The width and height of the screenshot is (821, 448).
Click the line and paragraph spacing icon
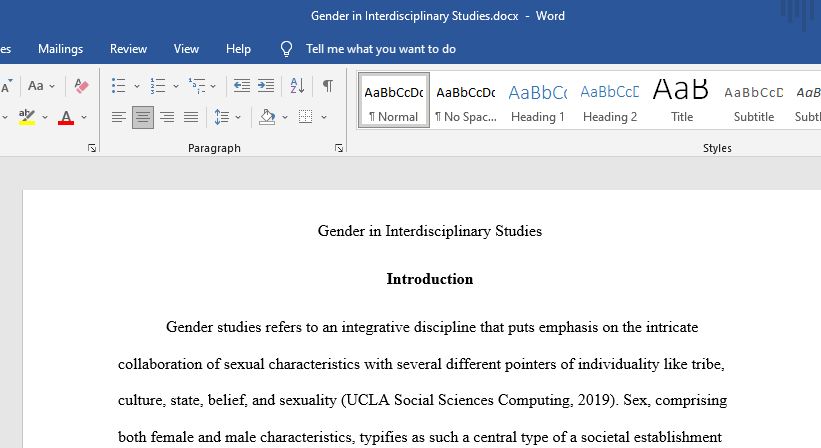tap(222, 117)
